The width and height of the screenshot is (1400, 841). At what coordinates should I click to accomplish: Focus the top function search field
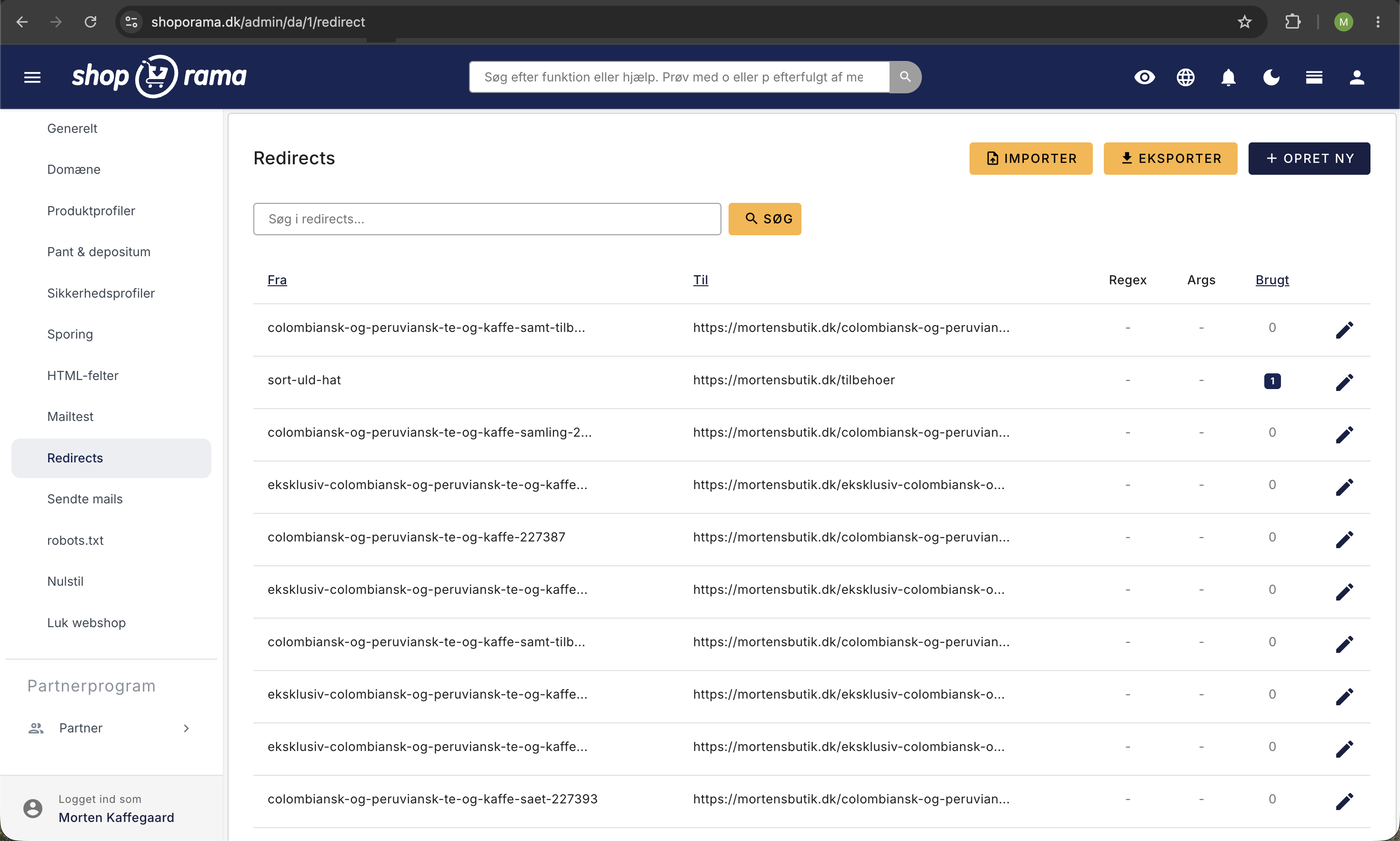coord(679,77)
